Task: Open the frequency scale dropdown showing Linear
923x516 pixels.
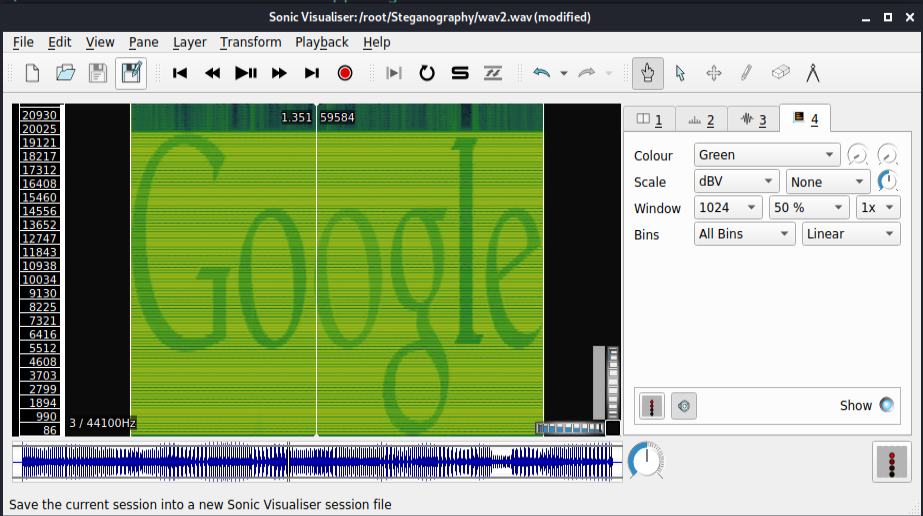Action: point(851,234)
